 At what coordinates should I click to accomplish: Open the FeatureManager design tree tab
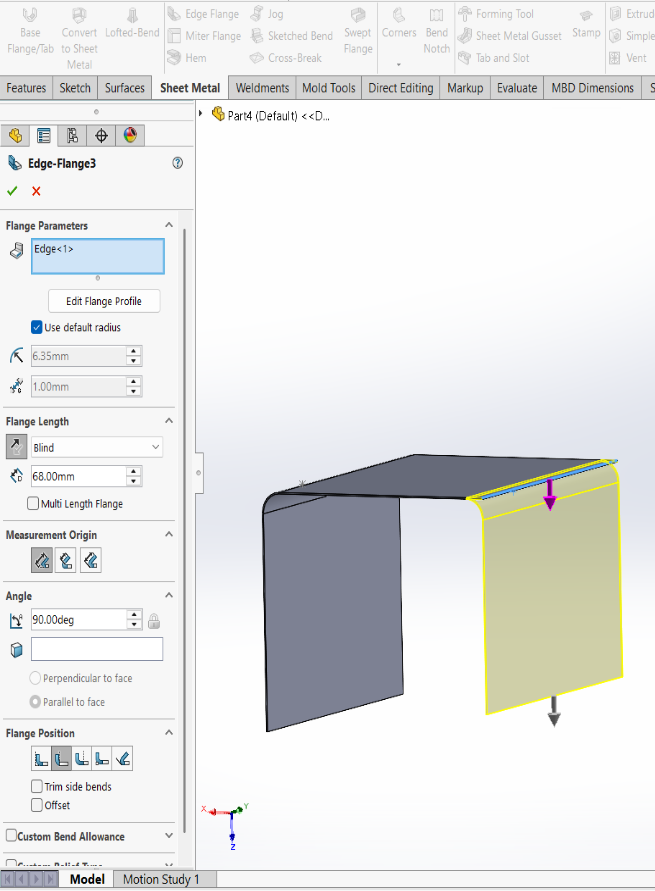(15, 135)
